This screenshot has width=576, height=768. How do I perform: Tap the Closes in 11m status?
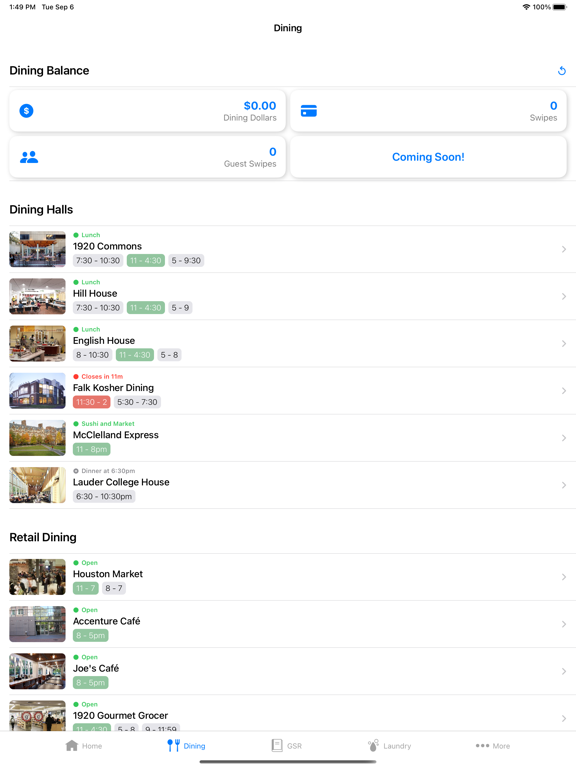click(x=98, y=377)
